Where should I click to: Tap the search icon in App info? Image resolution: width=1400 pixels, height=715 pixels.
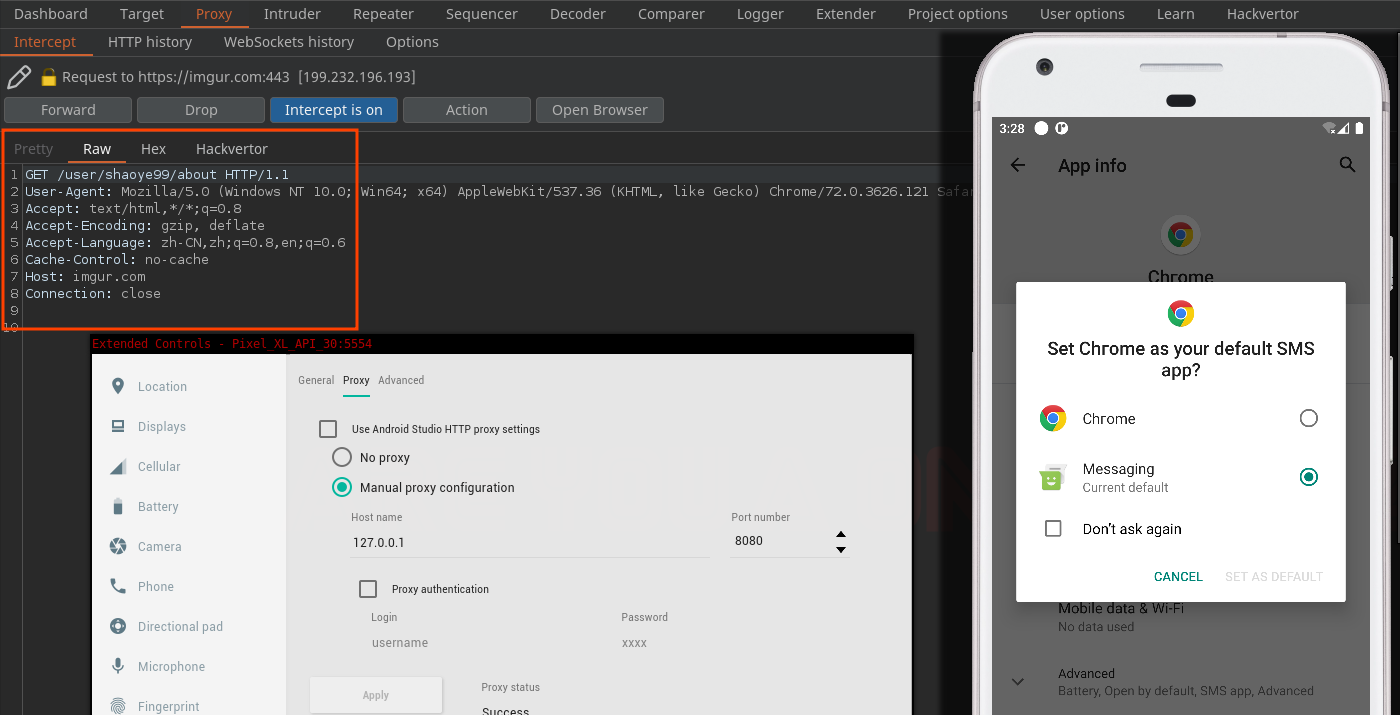point(1347,165)
